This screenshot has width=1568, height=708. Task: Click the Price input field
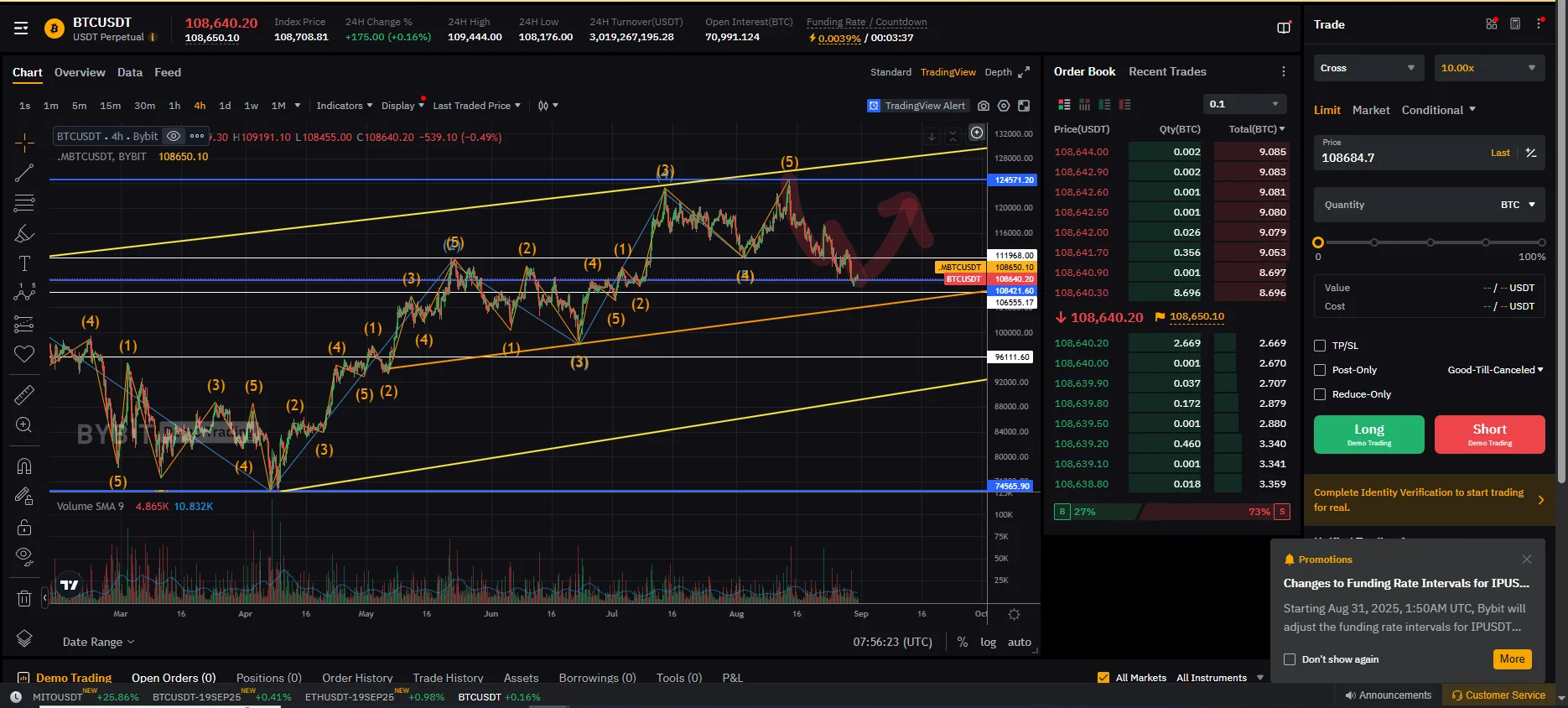1429,152
